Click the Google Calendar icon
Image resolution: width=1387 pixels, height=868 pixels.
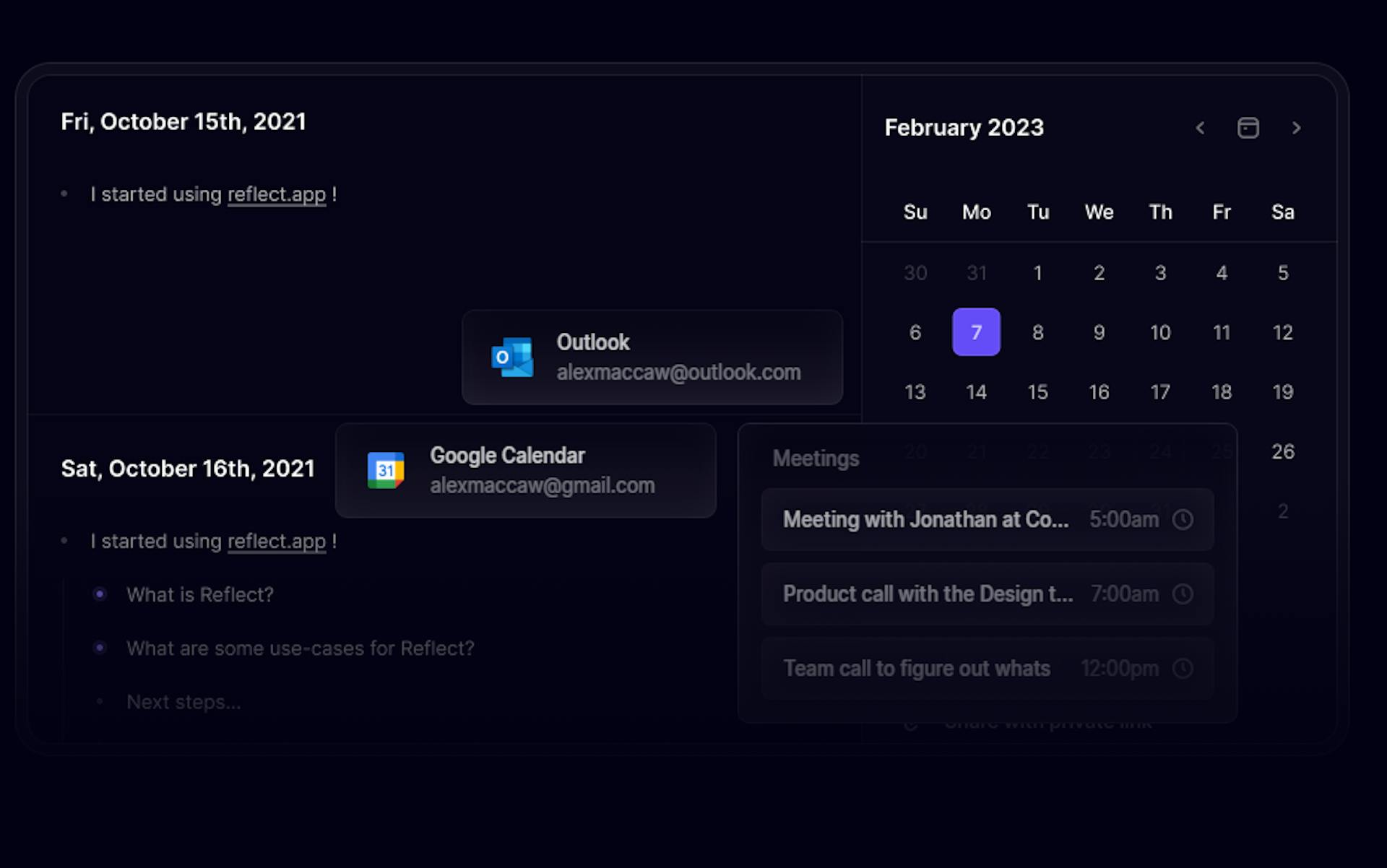[386, 470]
